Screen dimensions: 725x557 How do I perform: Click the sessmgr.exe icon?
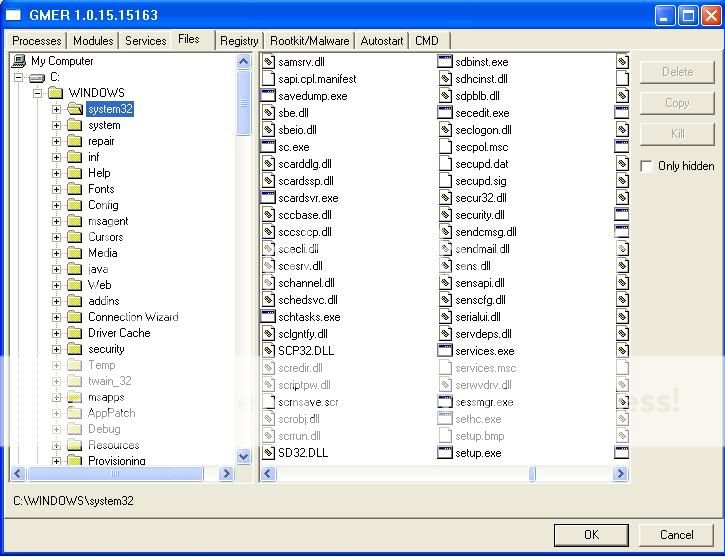tap(445, 402)
